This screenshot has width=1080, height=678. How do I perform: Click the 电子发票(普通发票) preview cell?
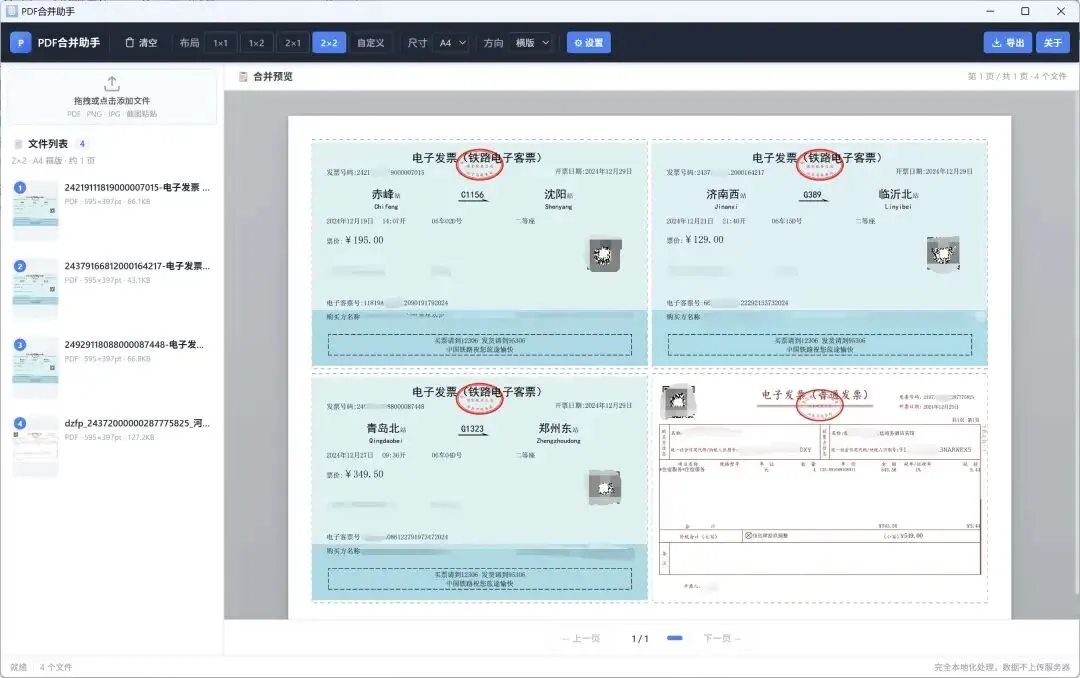pos(820,487)
